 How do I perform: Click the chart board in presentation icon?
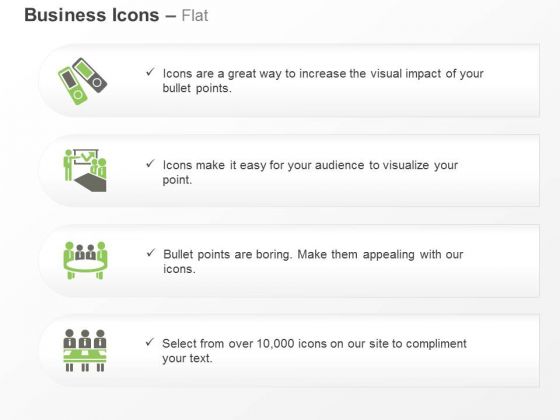tap(86, 157)
